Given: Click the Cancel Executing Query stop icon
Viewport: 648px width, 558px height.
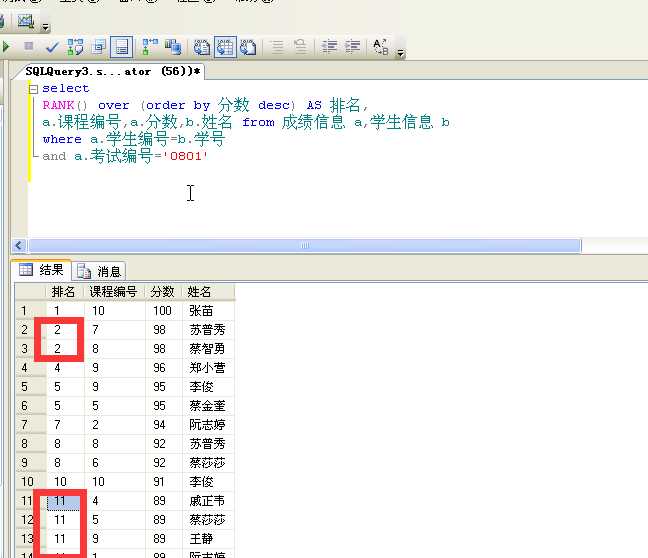Looking at the screenshot, I should [x=29, y=46].
